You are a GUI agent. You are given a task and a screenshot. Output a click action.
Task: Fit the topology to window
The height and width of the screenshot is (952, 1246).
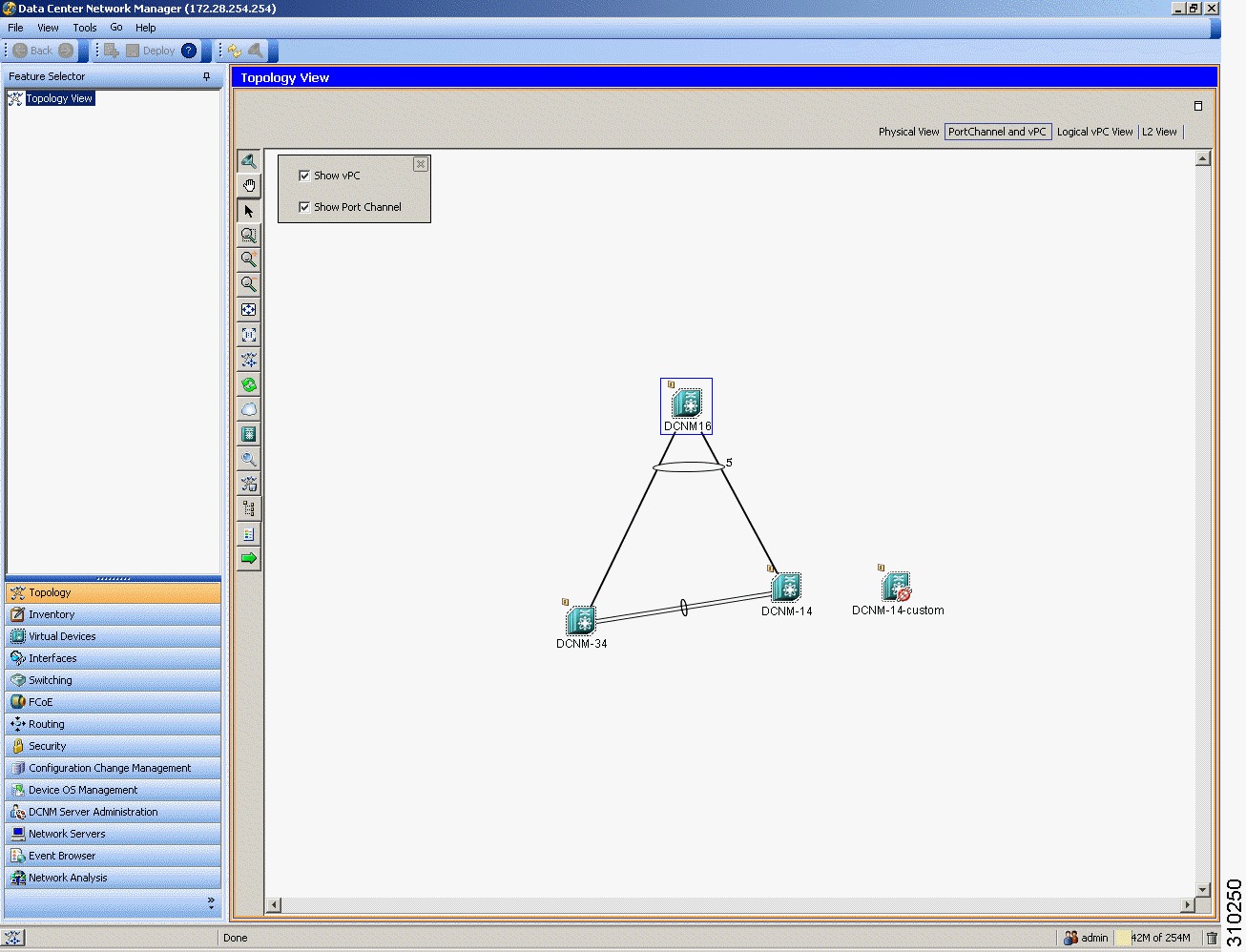(249, 310)
